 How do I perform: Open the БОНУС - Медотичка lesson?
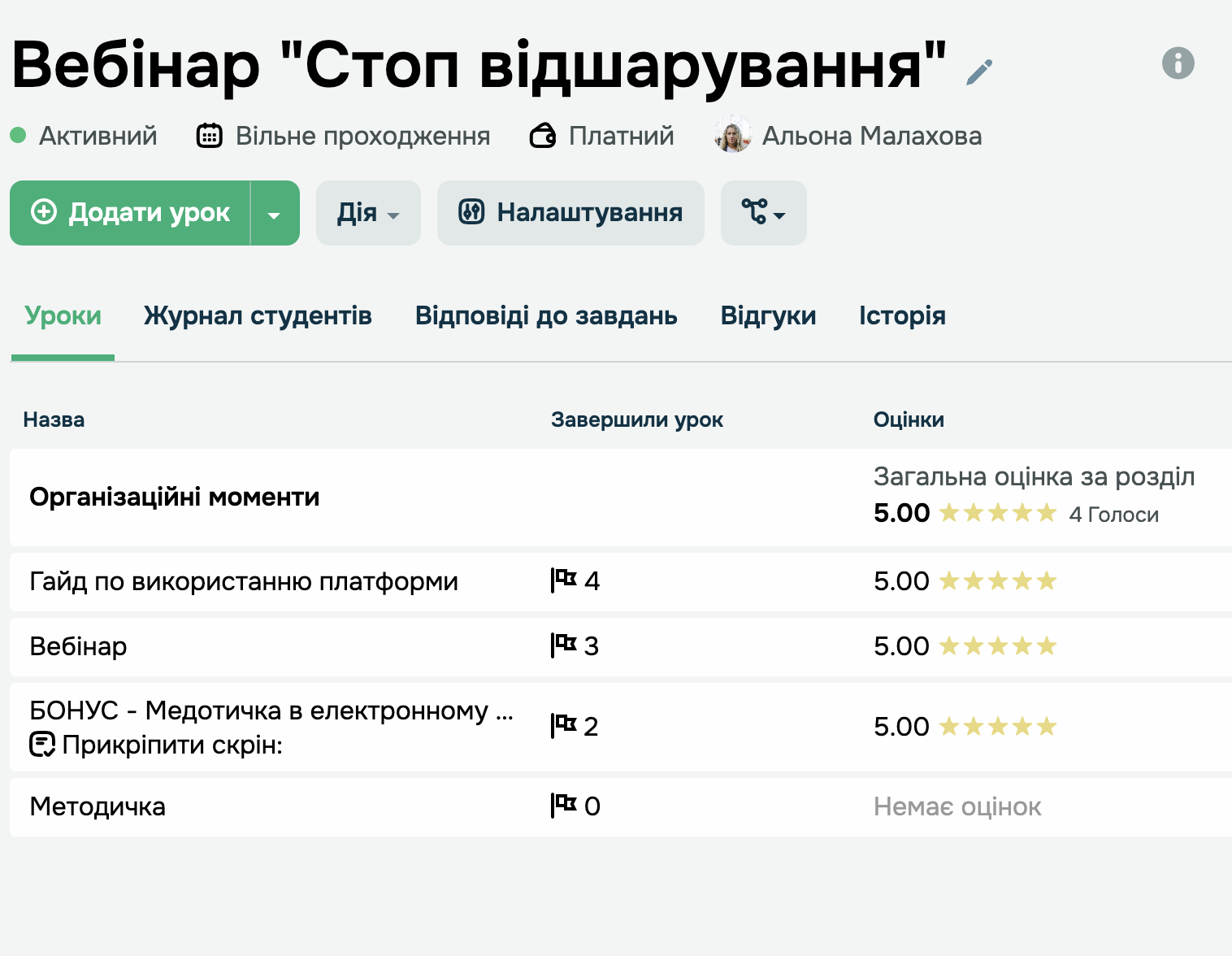271,710
